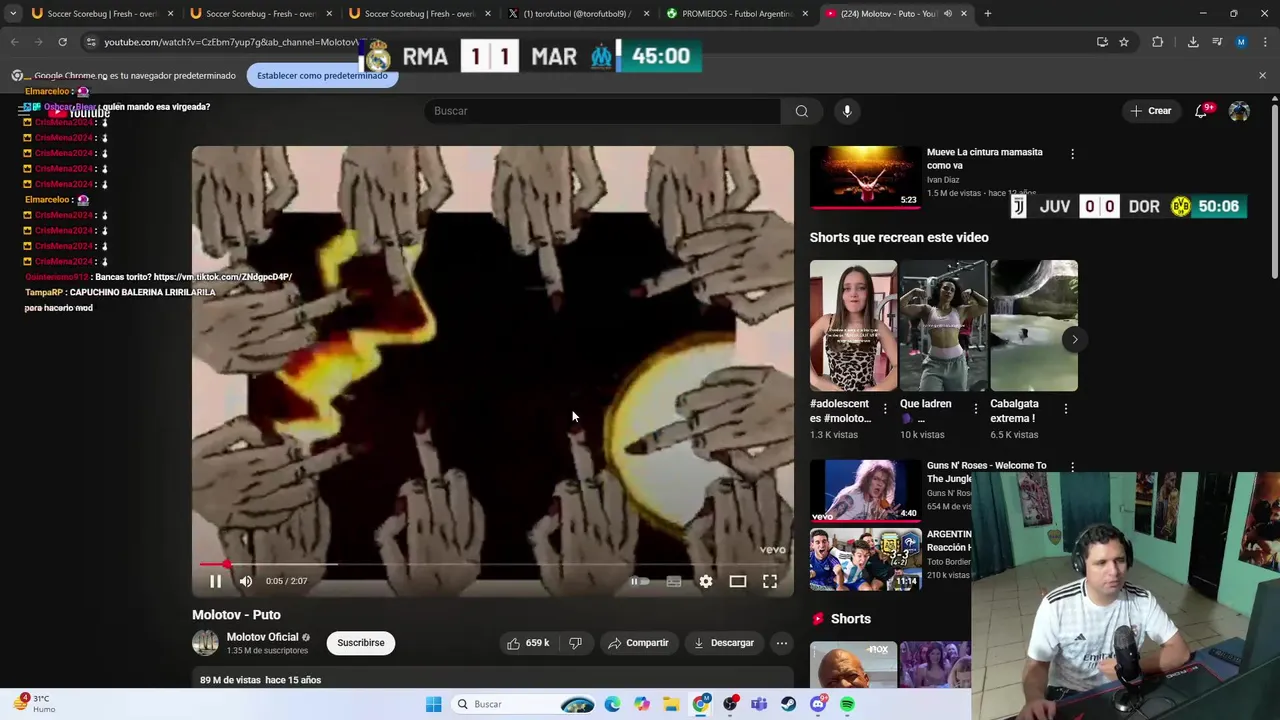Open OBS Studio from taskbar
This screenshot has height=720, width=1280.
(x=730, y=704)
